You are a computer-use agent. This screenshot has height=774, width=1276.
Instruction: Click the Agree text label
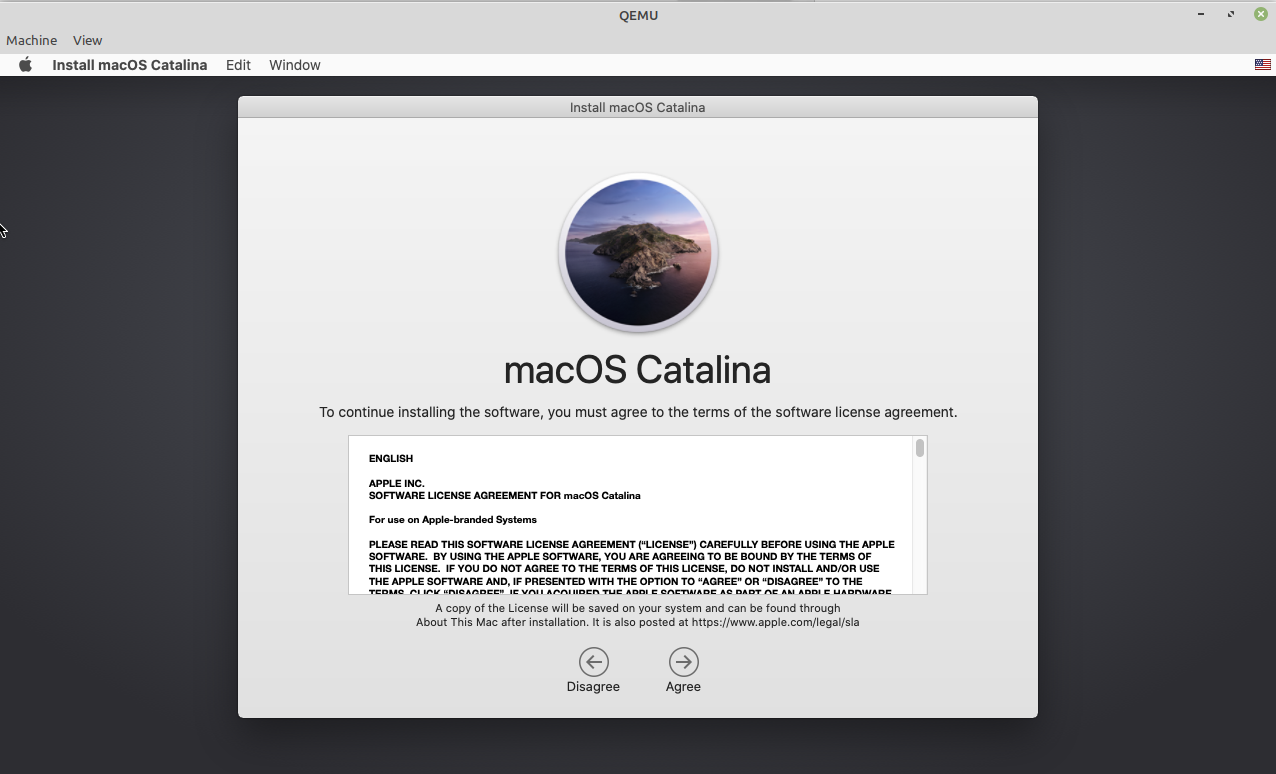click(x=683, y=687)
